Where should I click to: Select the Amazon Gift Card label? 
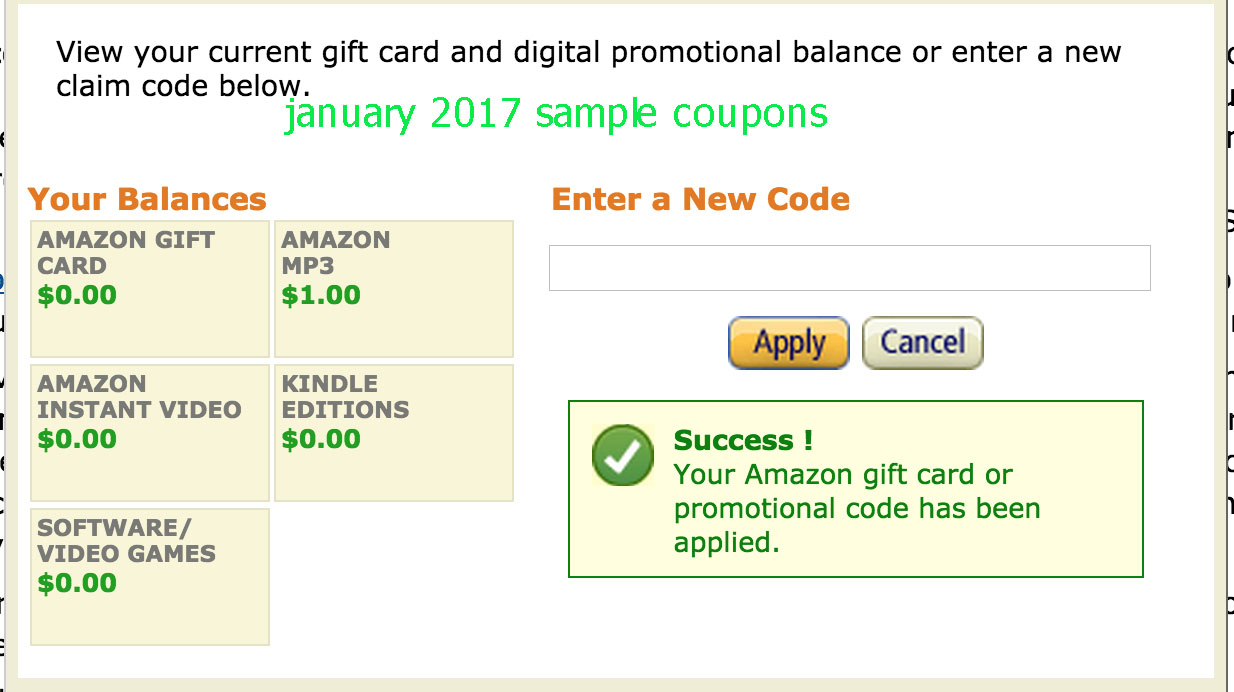(126, 253)
